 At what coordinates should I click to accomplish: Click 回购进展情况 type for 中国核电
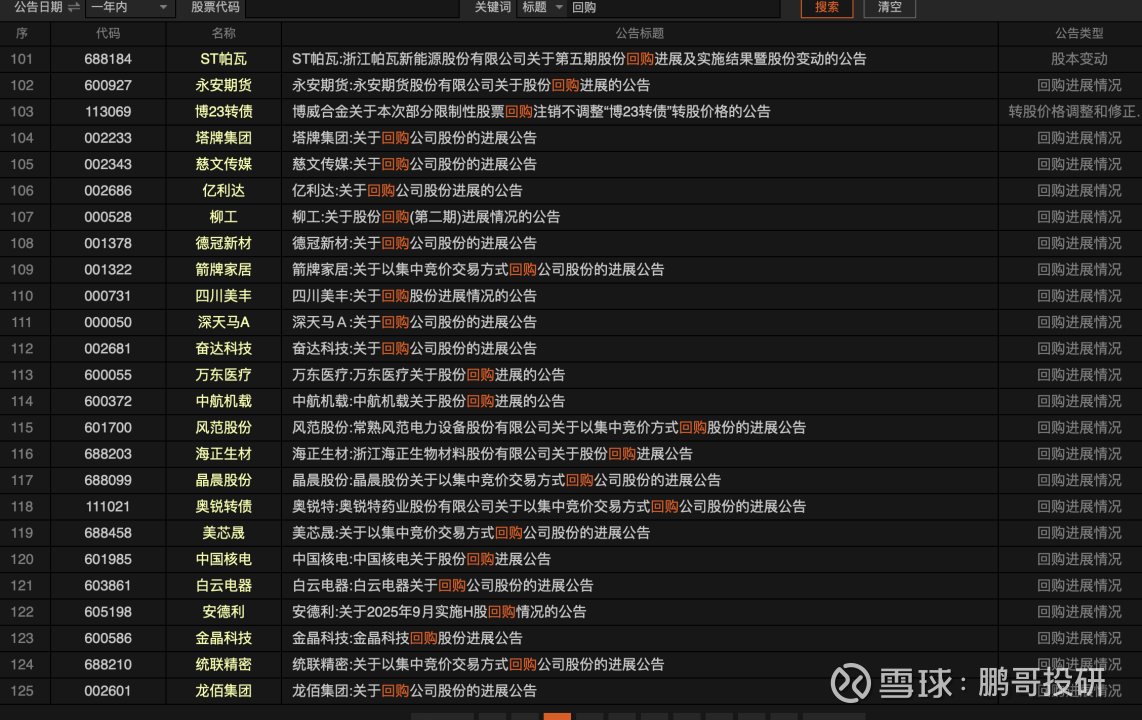[1079, 559]
